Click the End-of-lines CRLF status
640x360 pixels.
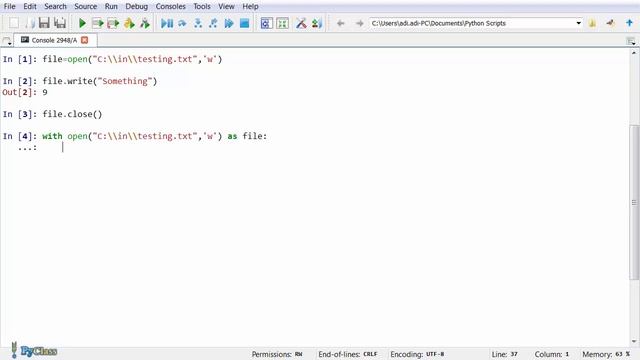point(348,354)
